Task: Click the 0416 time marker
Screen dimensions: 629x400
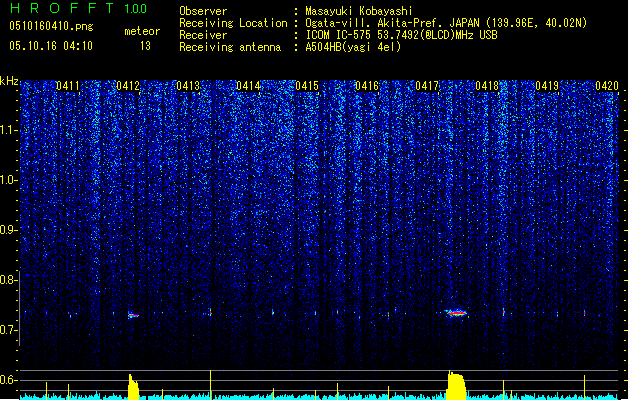Action: click(367, 86)
